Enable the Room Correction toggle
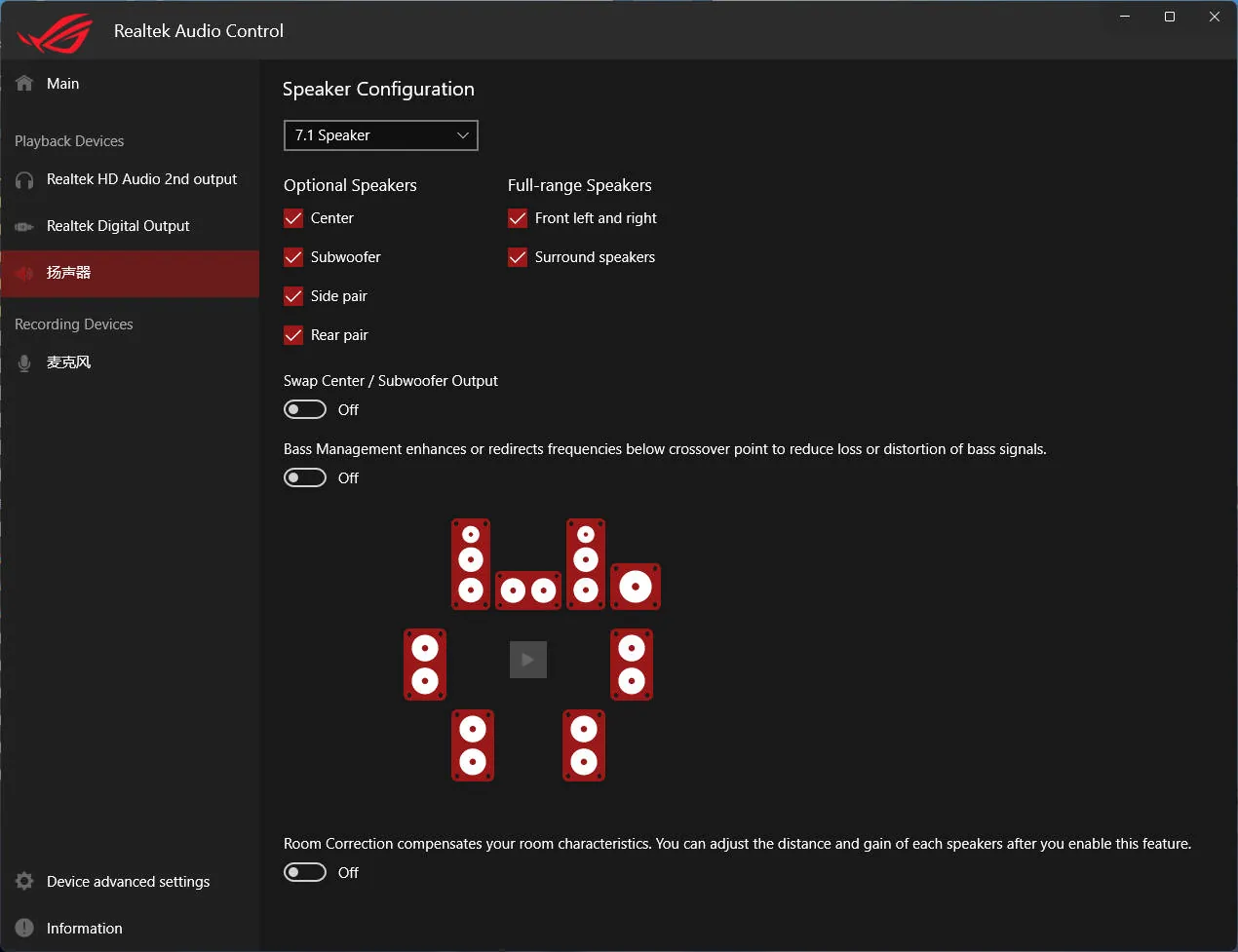Viewport: 1238px width, 952px height. pos(305,873)
